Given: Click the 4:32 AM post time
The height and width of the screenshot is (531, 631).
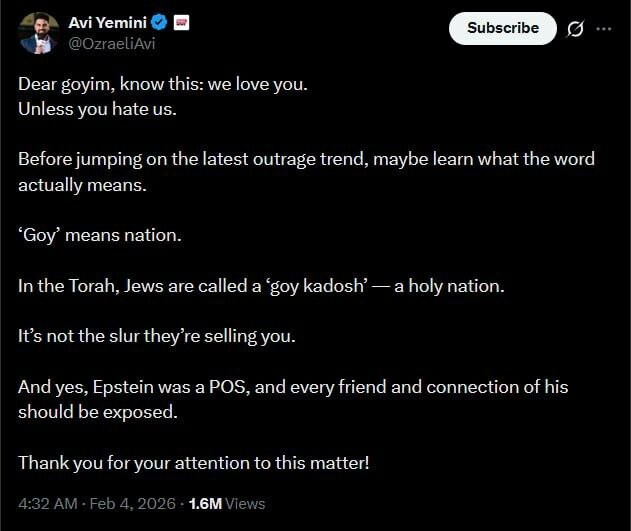Looking at the screenshot, I should pos(45,504).
